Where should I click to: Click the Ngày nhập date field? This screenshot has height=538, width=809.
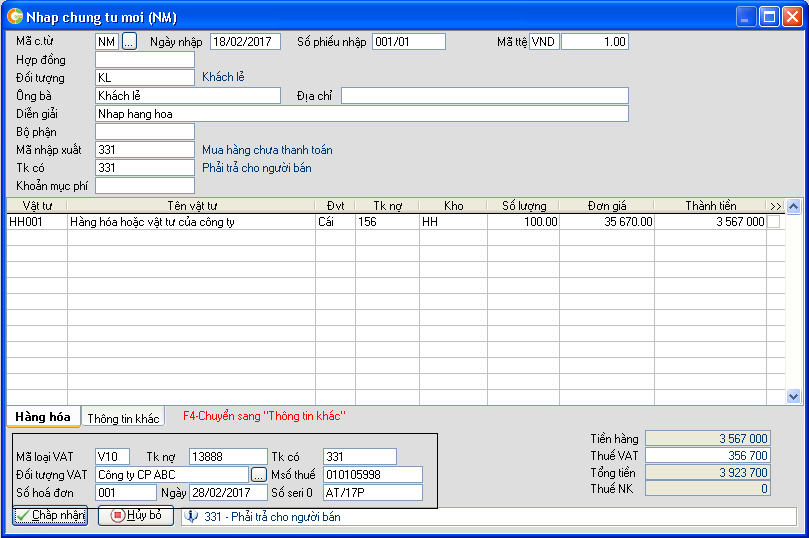point(246,41)
